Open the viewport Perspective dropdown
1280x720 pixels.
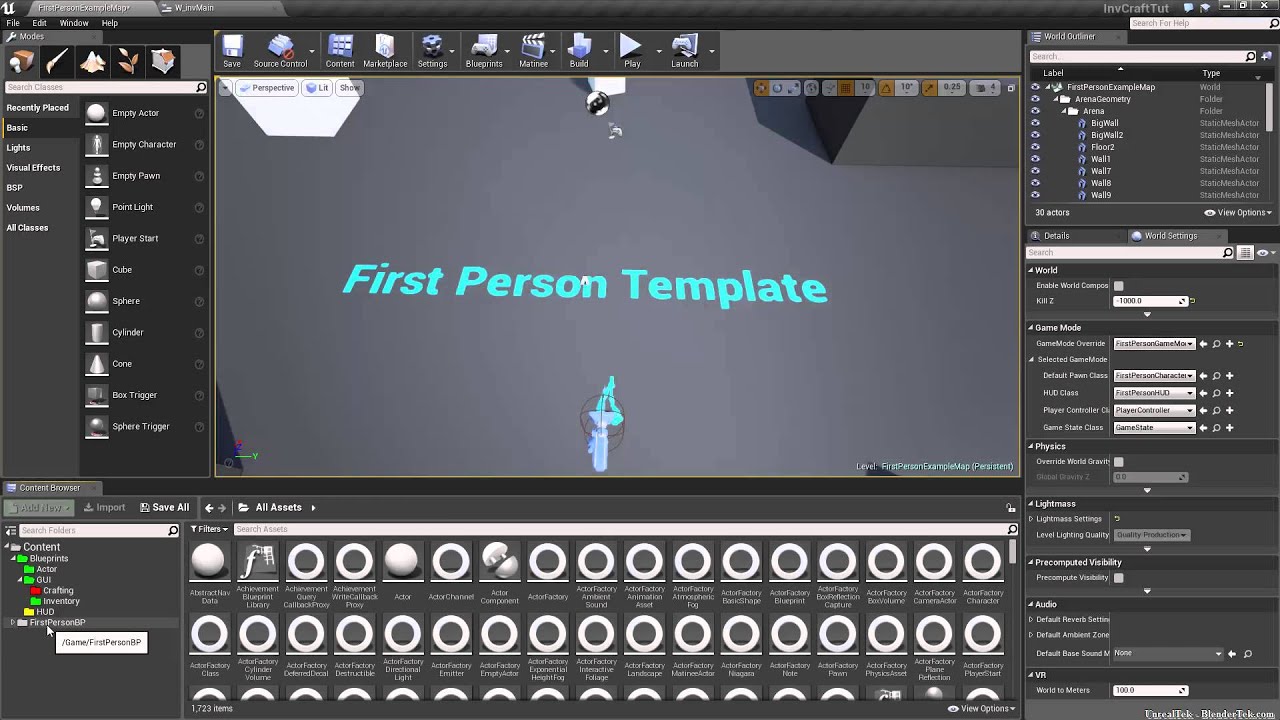tap(267, 88)
